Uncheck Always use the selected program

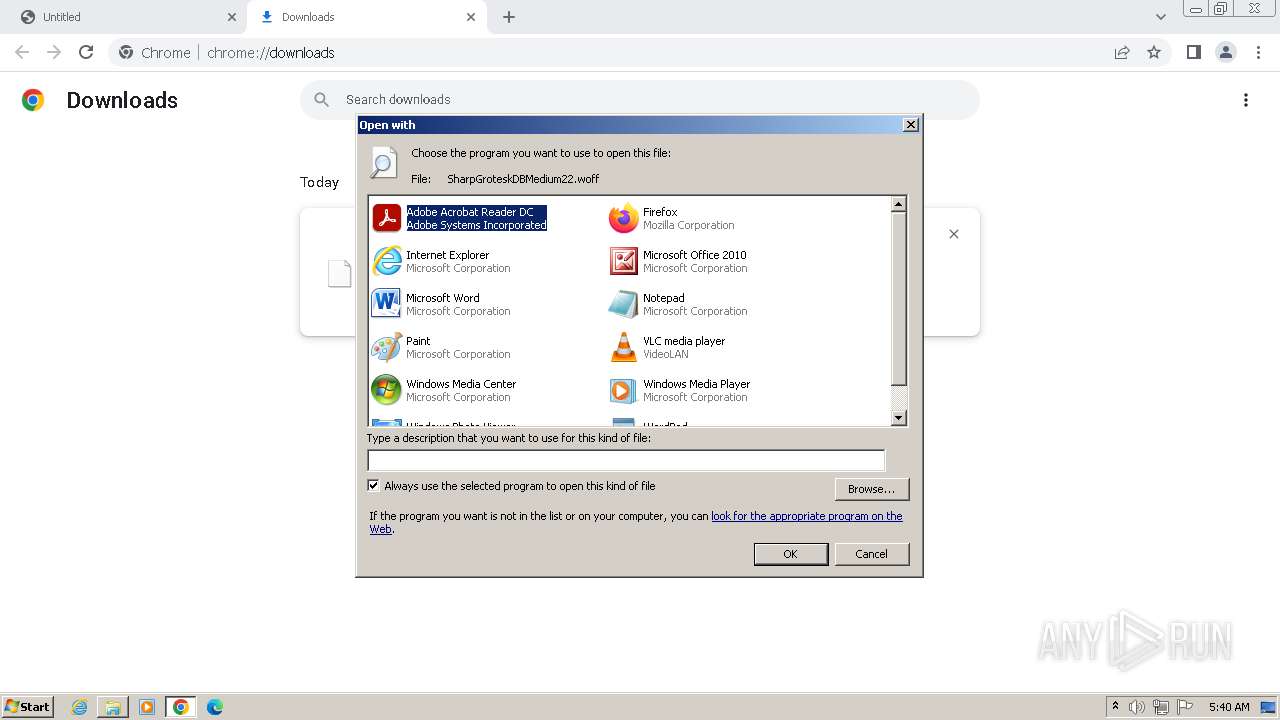[374, 486]
